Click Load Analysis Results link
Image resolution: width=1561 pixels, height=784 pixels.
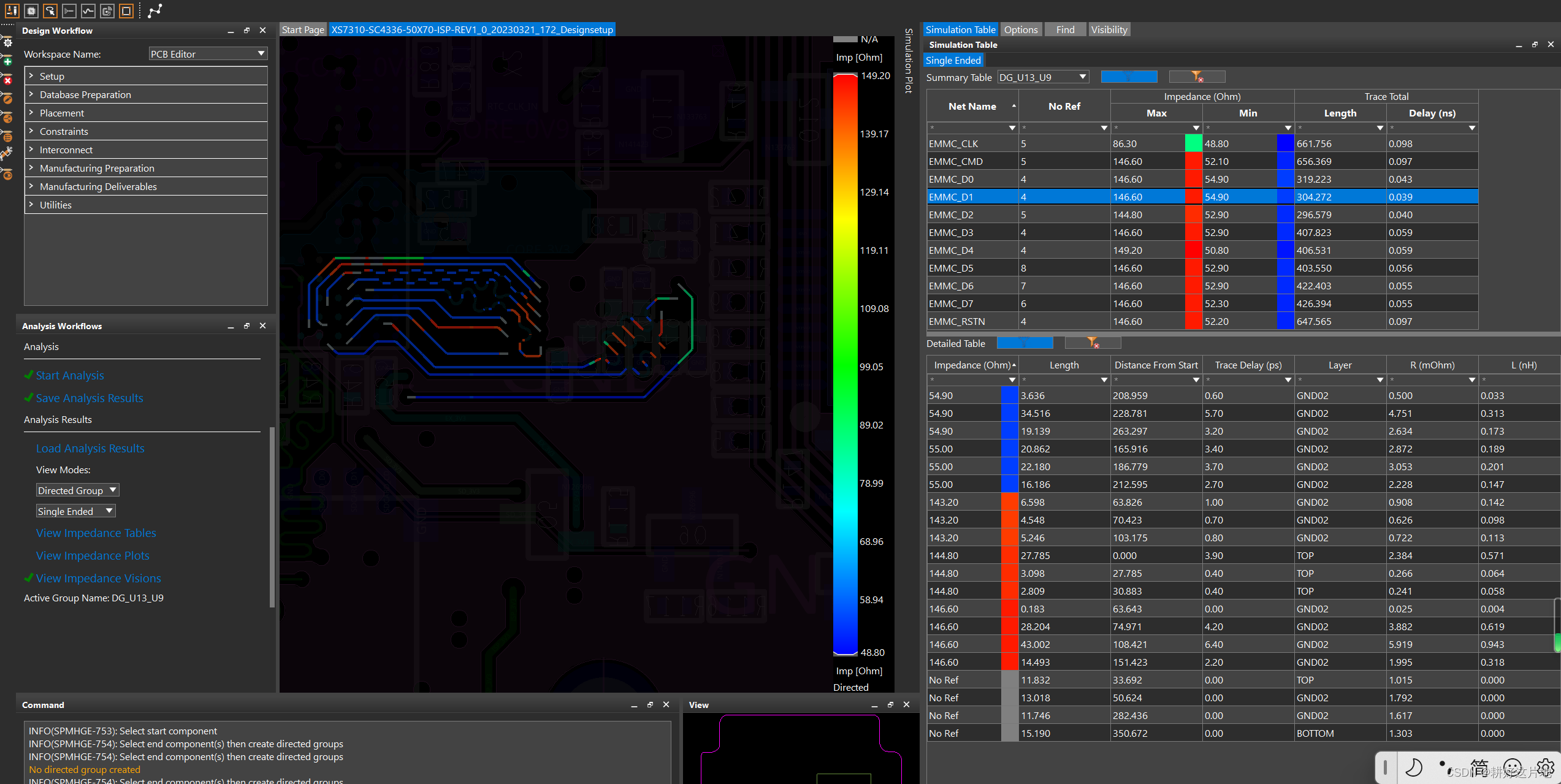[90, 448]
